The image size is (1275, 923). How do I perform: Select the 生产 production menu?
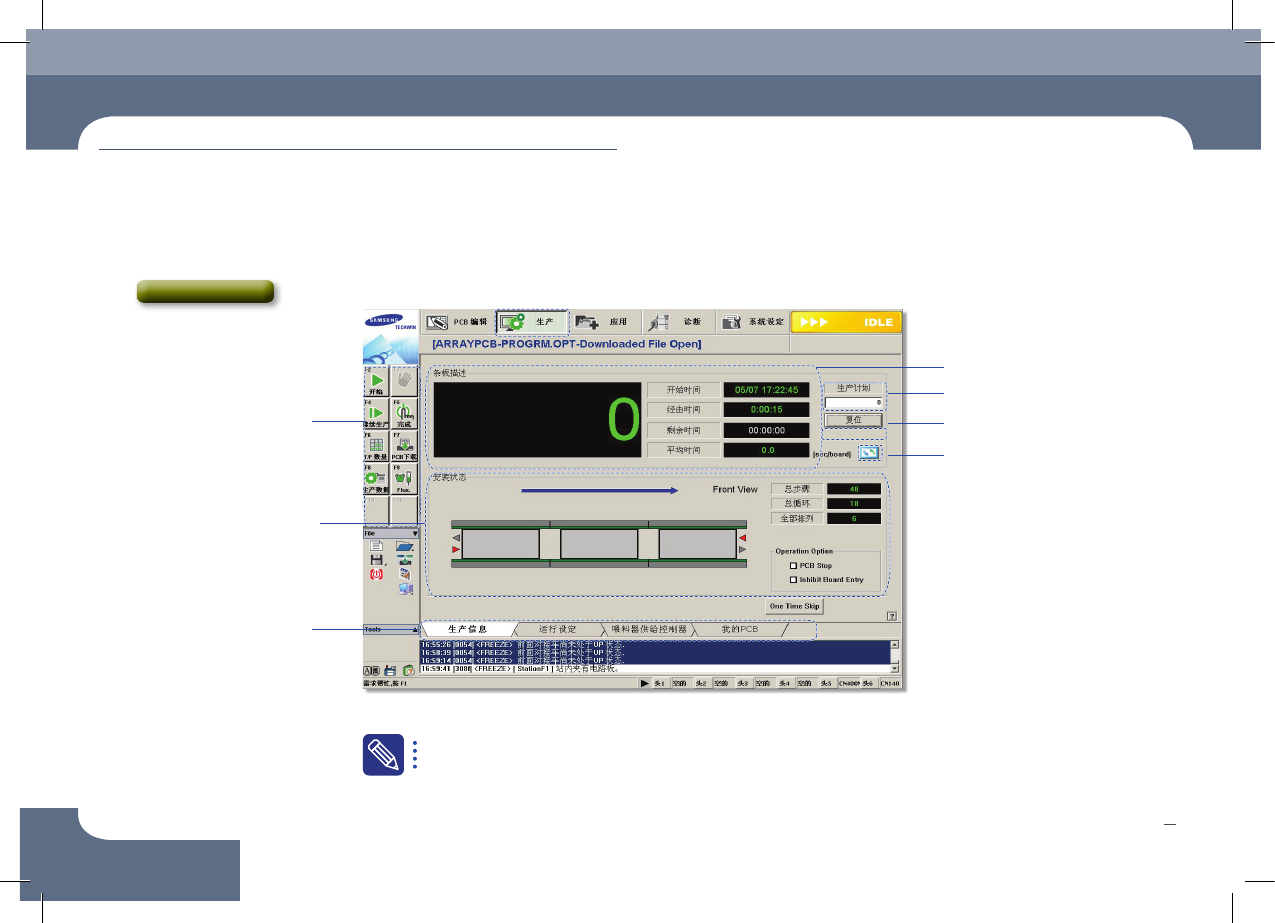[x=531, y=322]
